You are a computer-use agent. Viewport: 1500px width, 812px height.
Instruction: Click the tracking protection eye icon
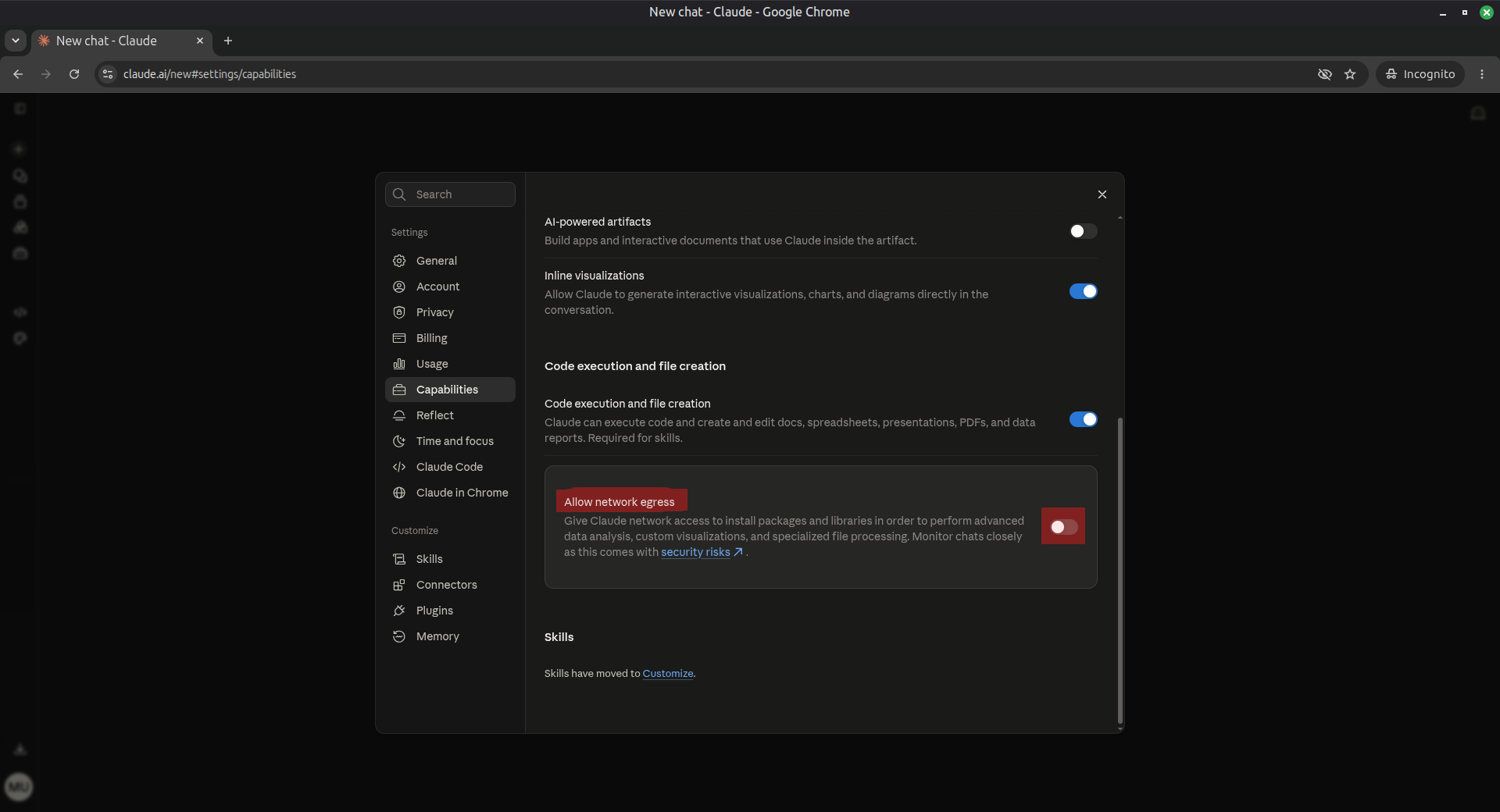tap(1325, 74)
